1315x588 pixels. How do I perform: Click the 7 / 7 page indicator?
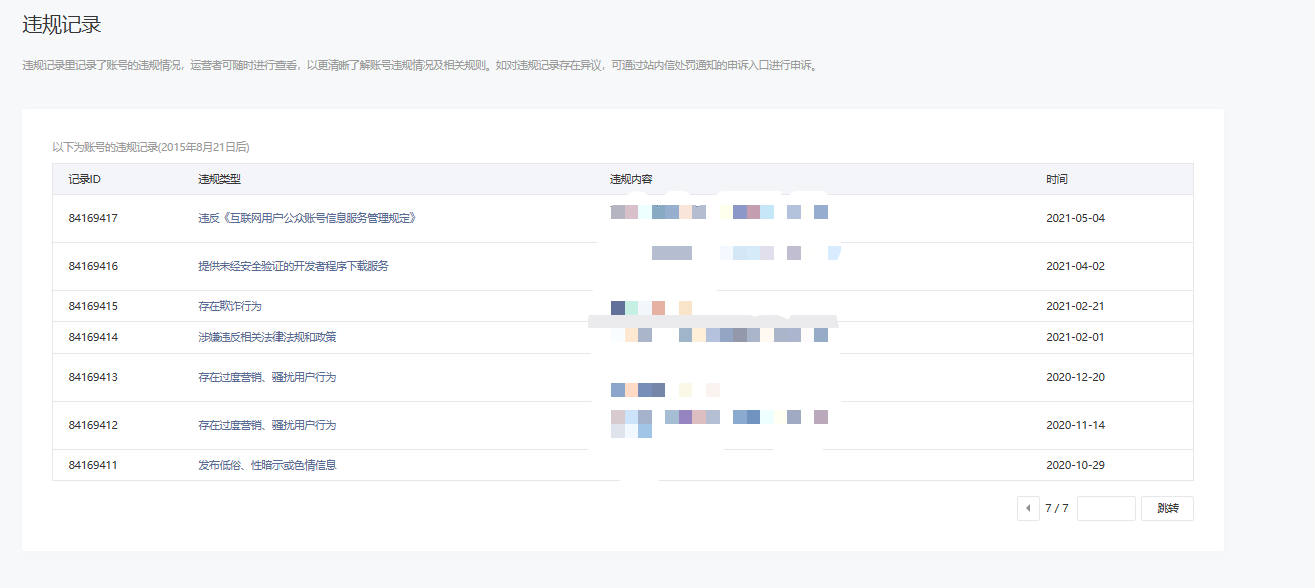1057,508
